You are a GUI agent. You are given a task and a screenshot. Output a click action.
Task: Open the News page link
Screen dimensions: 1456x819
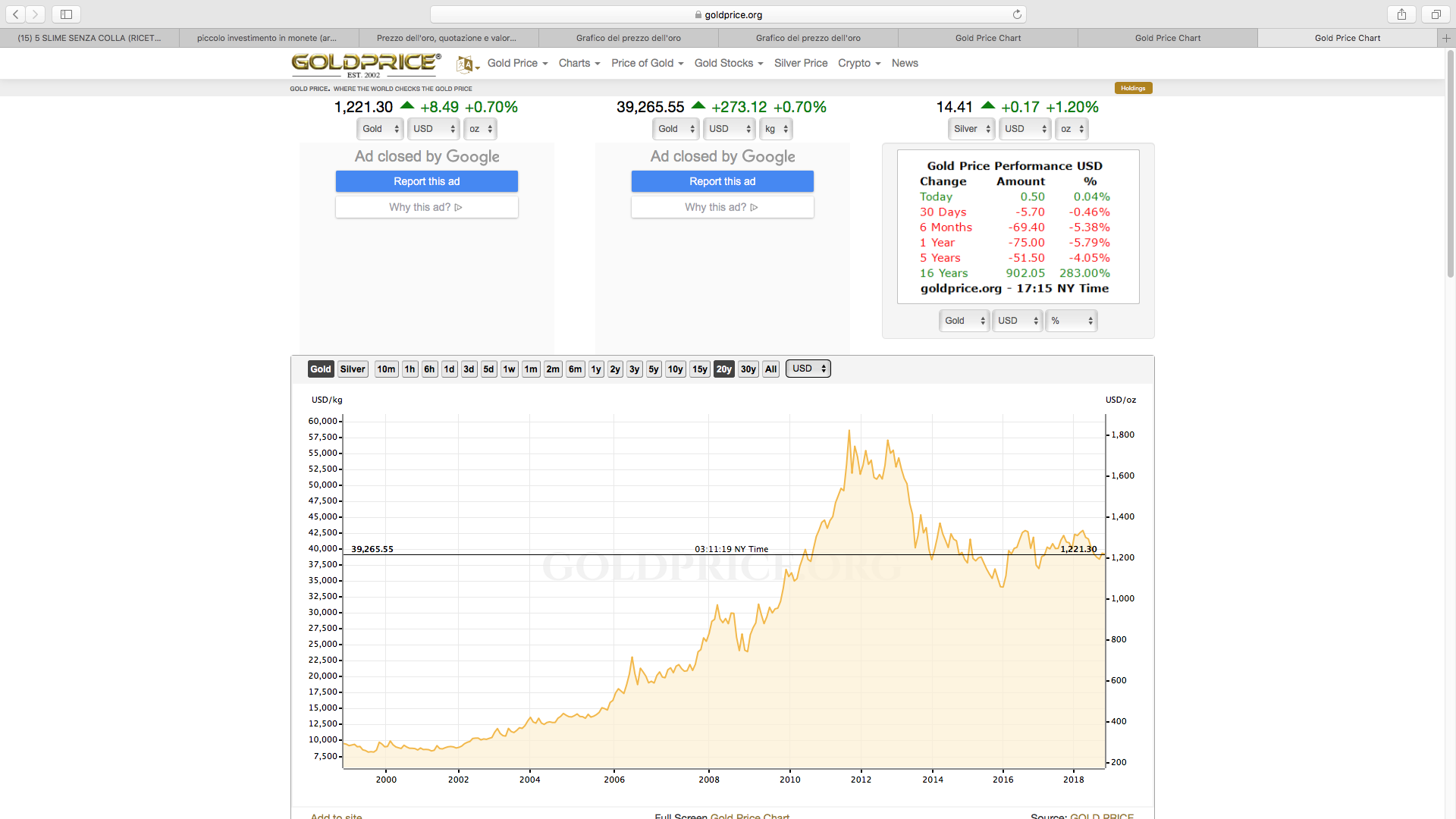905,63
